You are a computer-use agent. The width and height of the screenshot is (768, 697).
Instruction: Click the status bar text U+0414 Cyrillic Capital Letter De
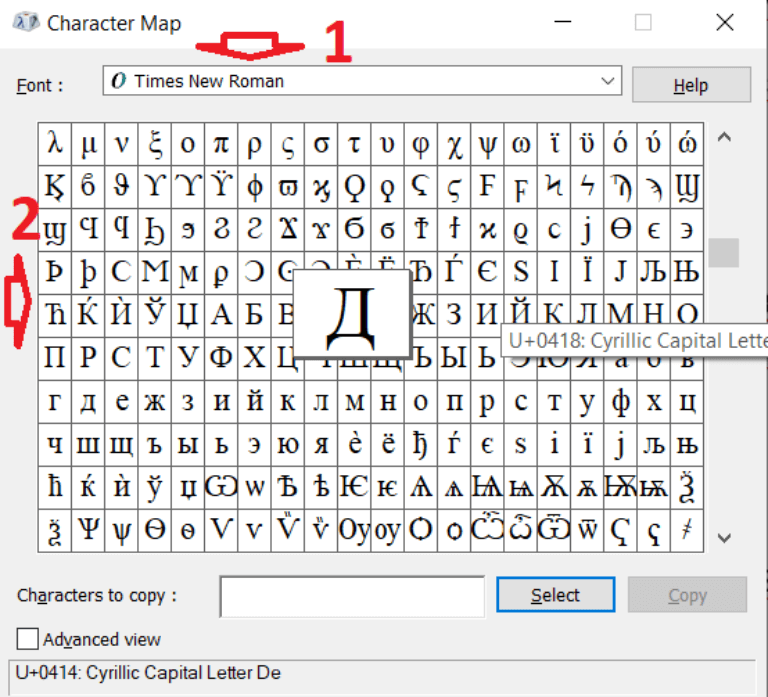click(x=148, y=673)
